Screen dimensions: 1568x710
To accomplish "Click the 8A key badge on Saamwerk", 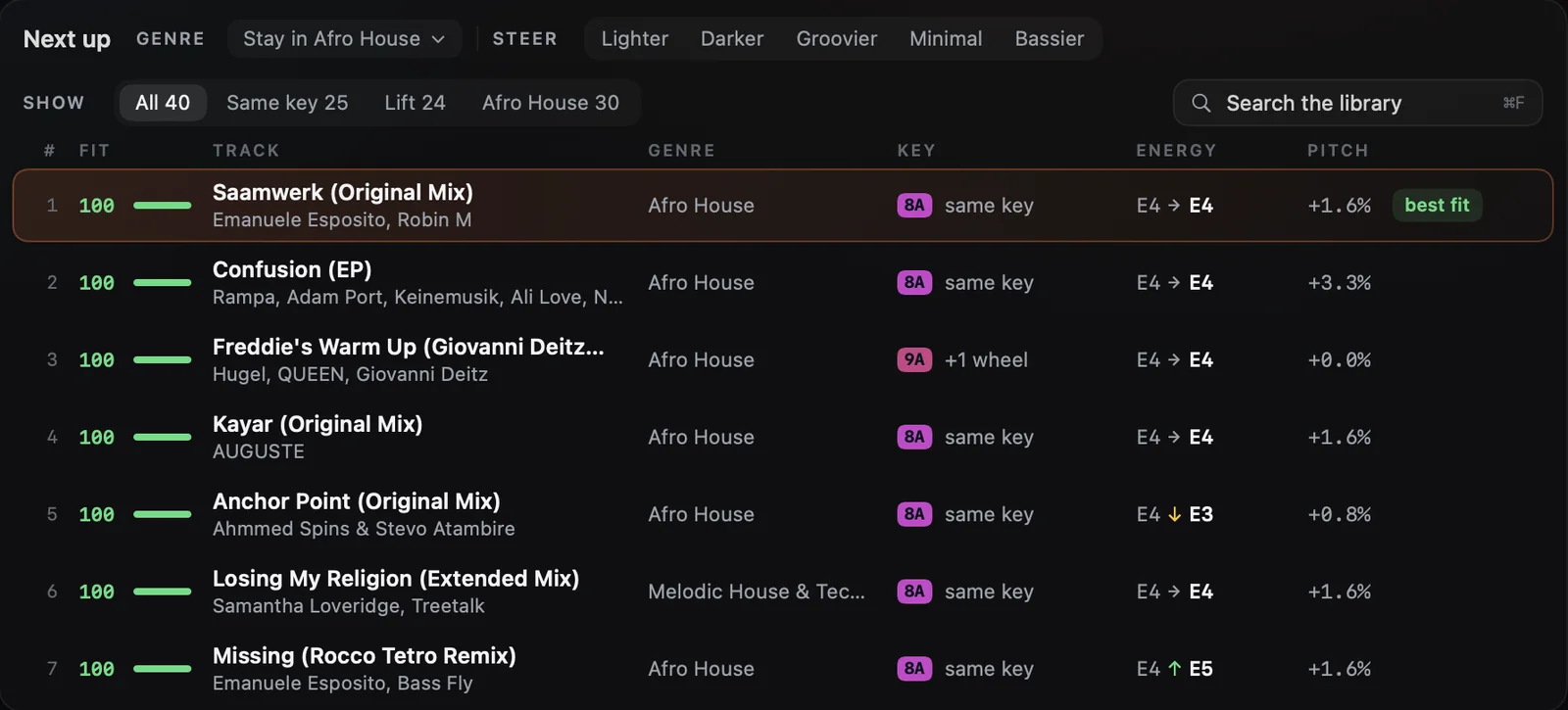I will coord(914,205).
